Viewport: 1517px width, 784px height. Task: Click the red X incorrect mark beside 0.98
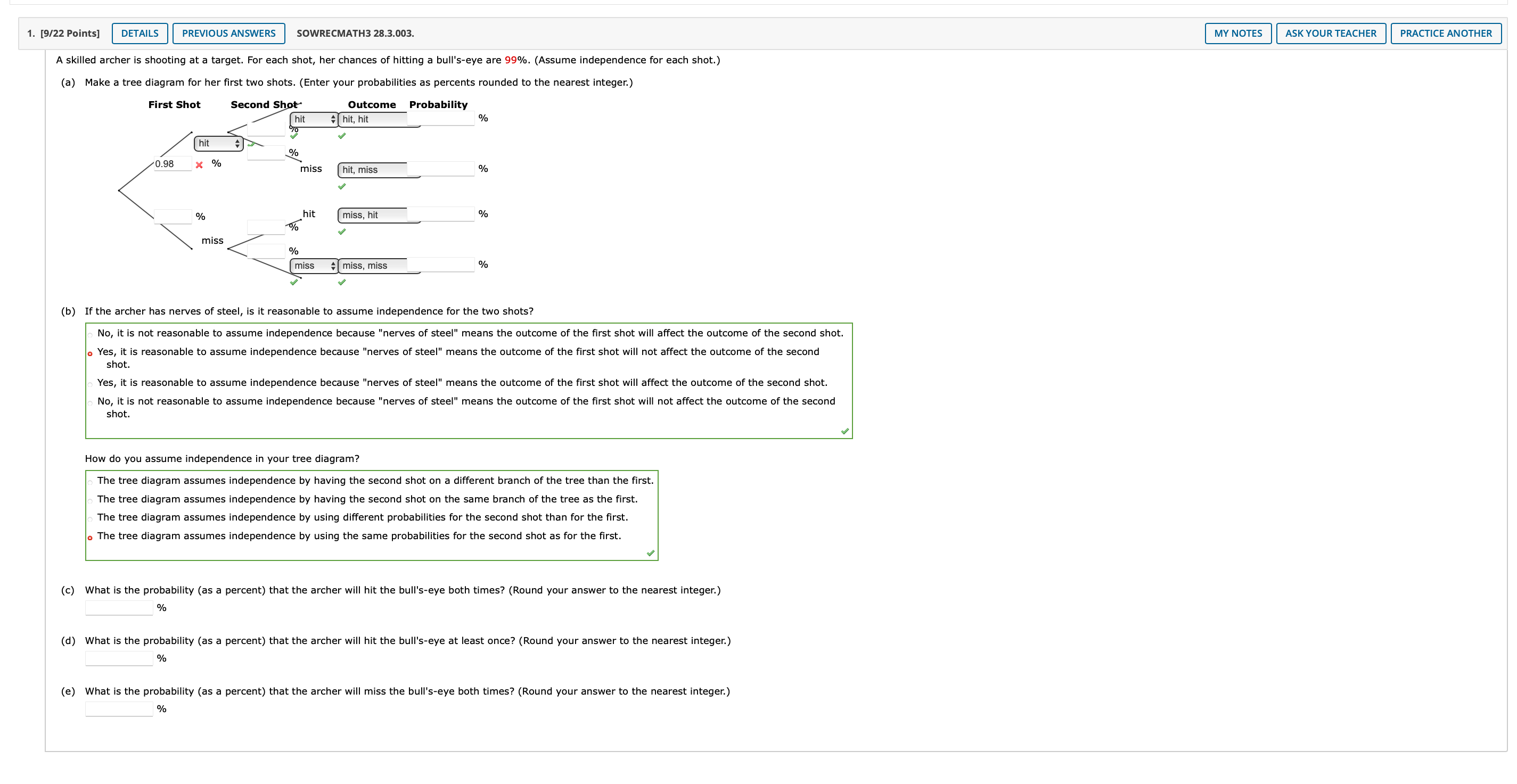(x=199, y=165)
